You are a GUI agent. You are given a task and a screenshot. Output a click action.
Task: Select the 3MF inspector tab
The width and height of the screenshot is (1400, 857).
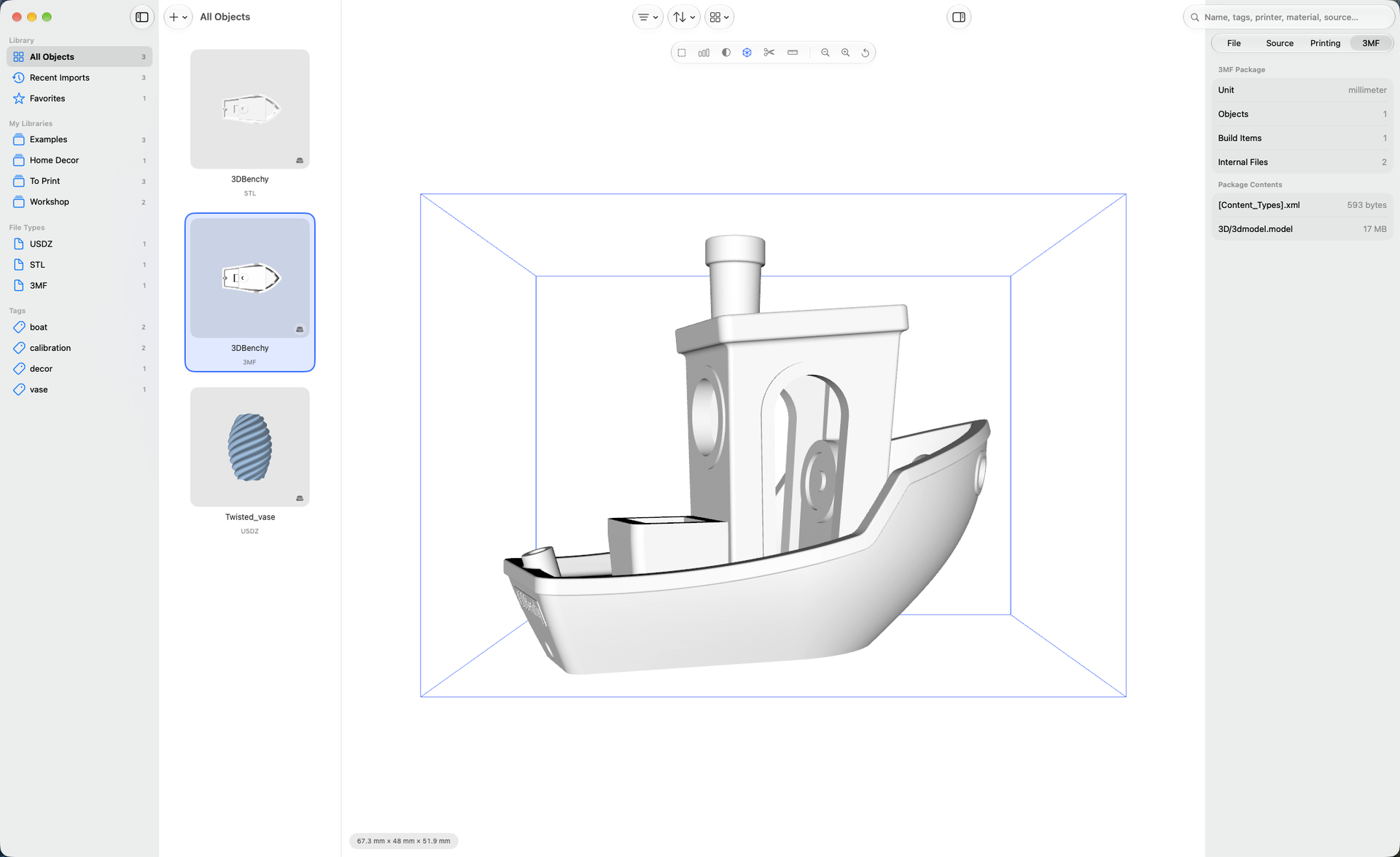(x=1371, y=43)
